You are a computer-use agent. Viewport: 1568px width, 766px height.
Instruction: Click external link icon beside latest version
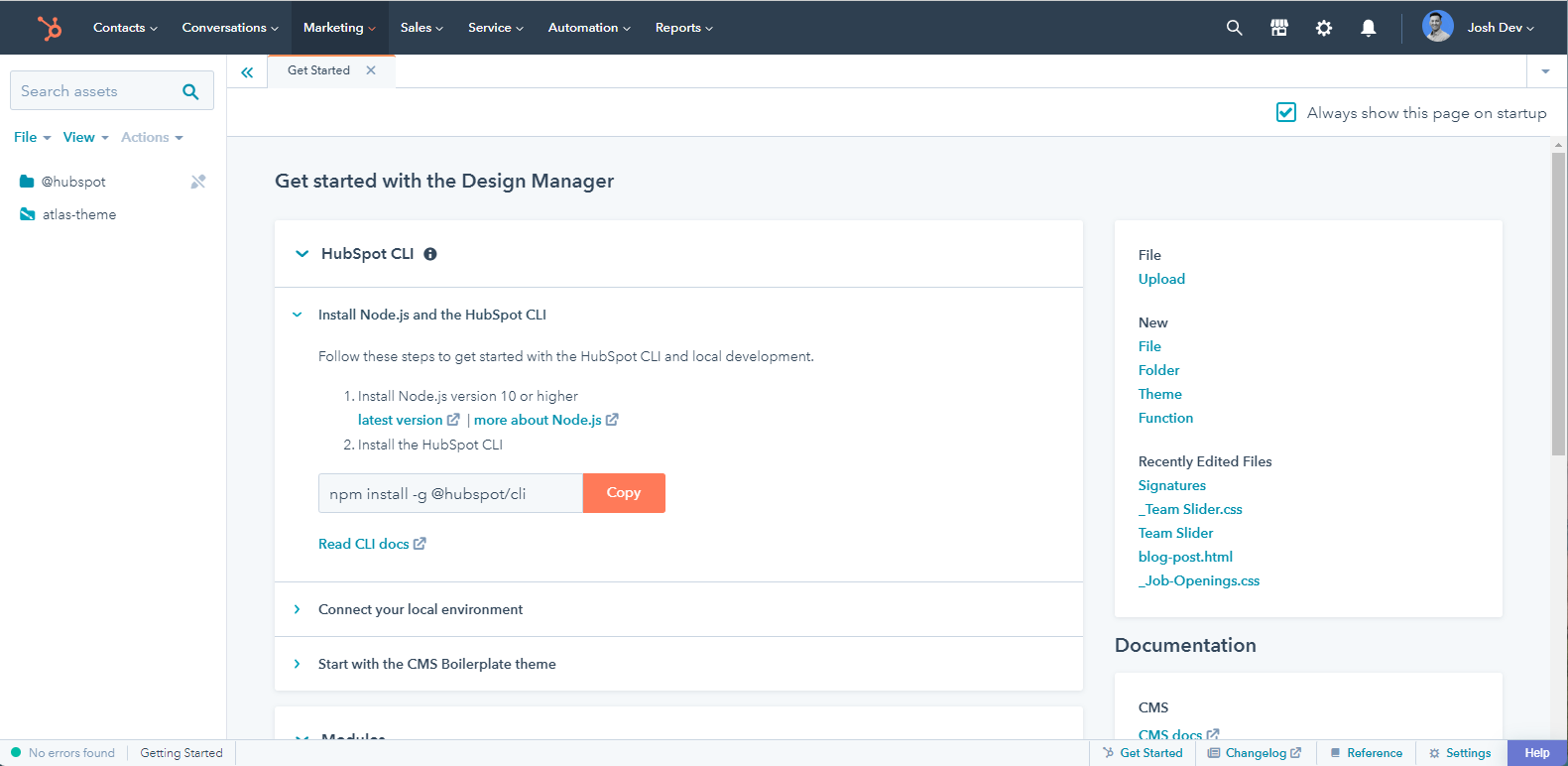point(453,420)
